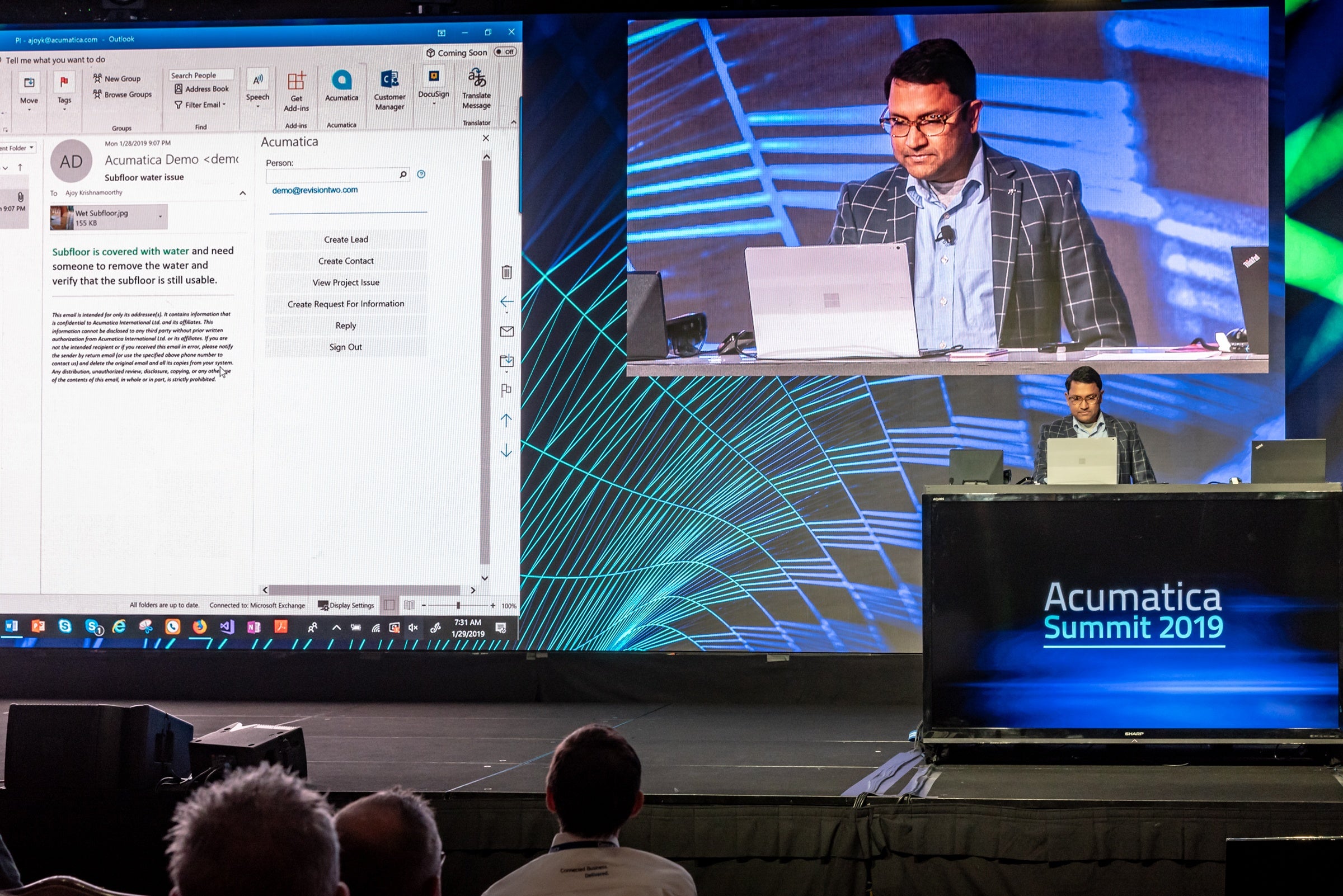This screenshot has height=896, width=1343.
Task: Switch to Reading view in status bar
Action: tap(410, 605)
